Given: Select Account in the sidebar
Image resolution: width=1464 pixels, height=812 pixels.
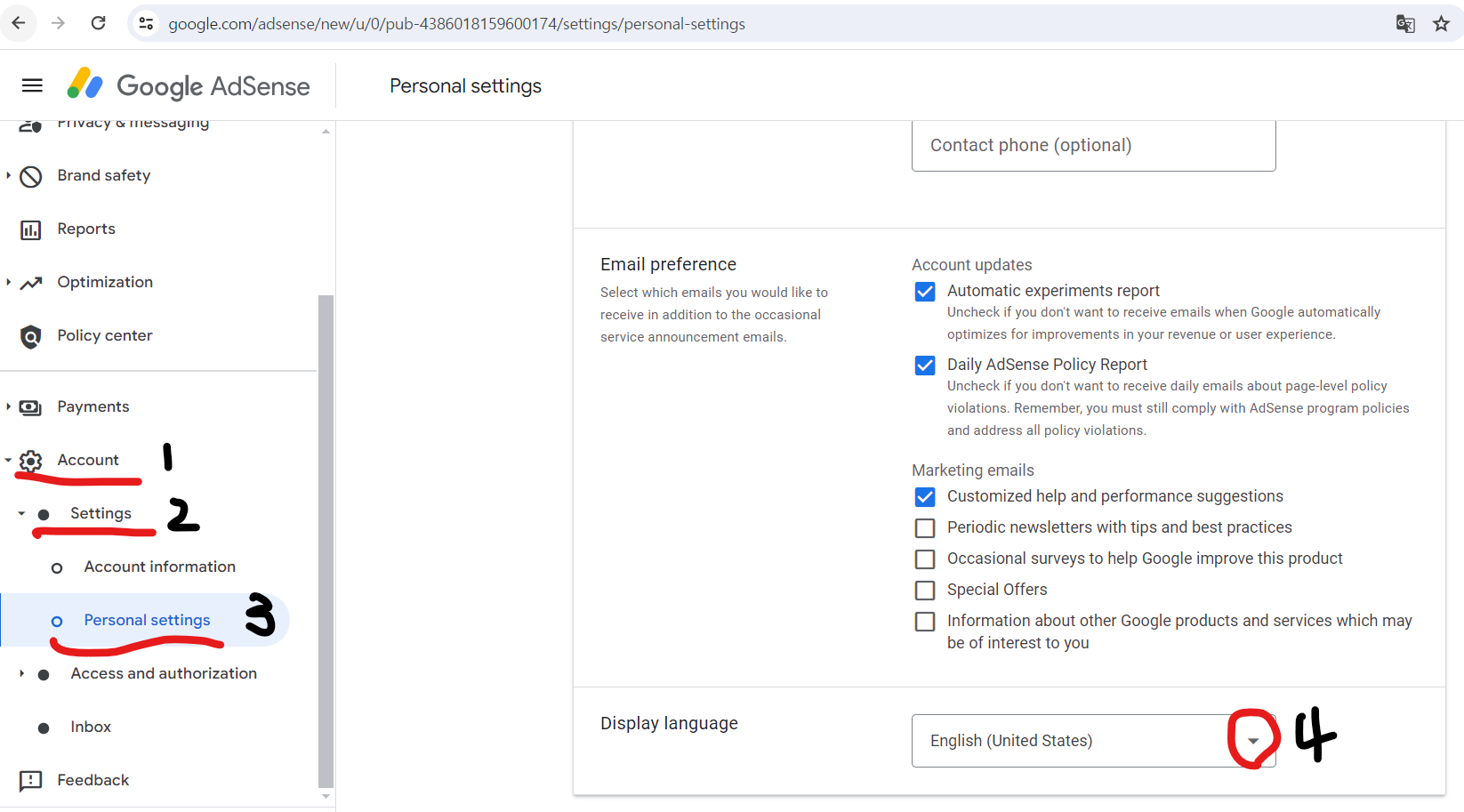Looking at the screenshot, I should tap(88, 460).
